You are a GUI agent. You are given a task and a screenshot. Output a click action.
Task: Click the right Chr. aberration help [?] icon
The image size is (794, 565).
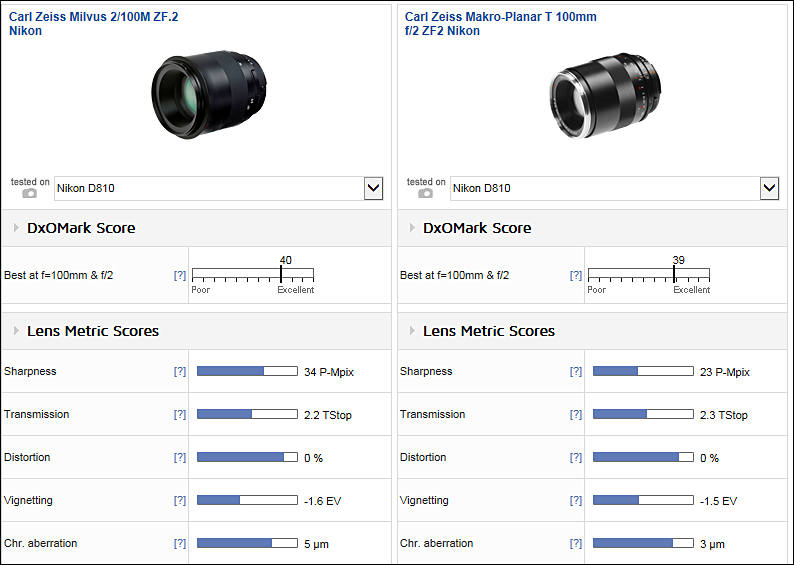point(576,543)
